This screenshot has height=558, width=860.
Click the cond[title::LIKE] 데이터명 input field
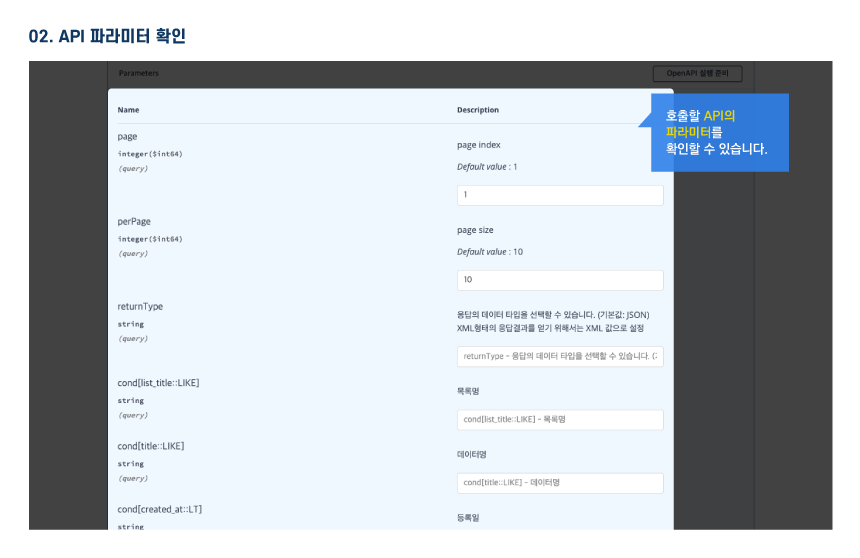tap(560, 483)
